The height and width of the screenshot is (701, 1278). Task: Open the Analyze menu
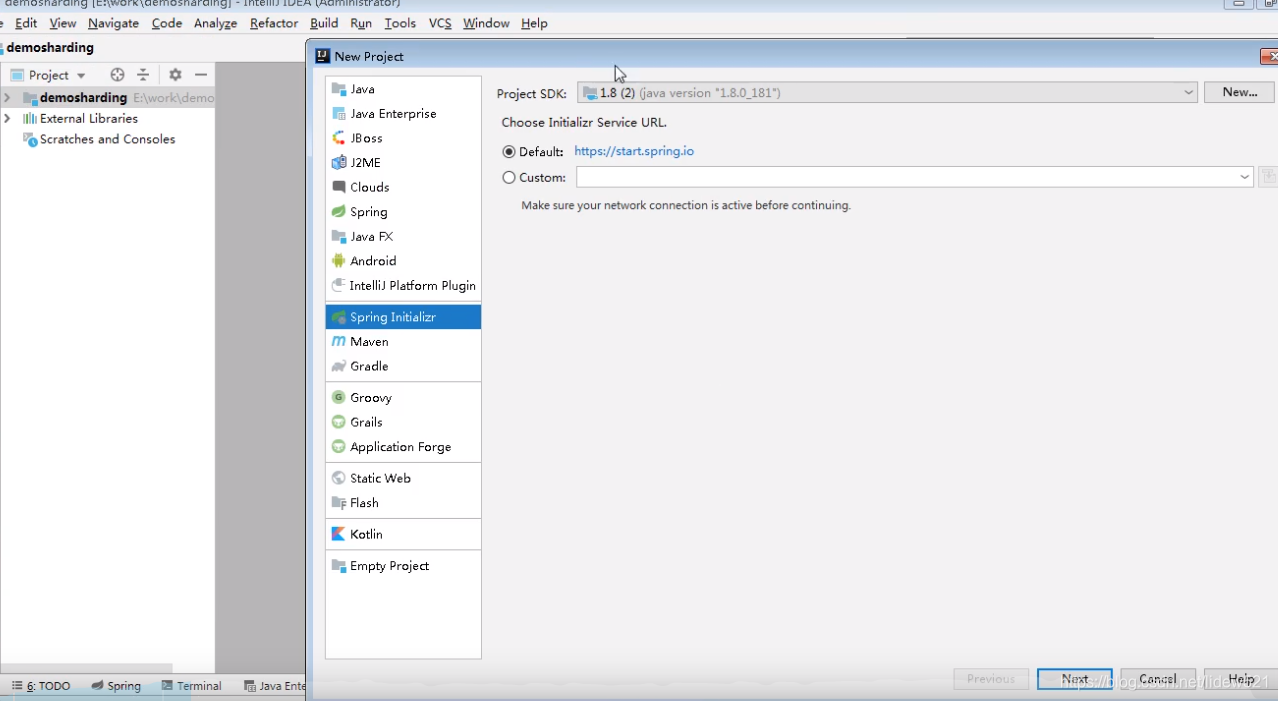click(216, 23)
